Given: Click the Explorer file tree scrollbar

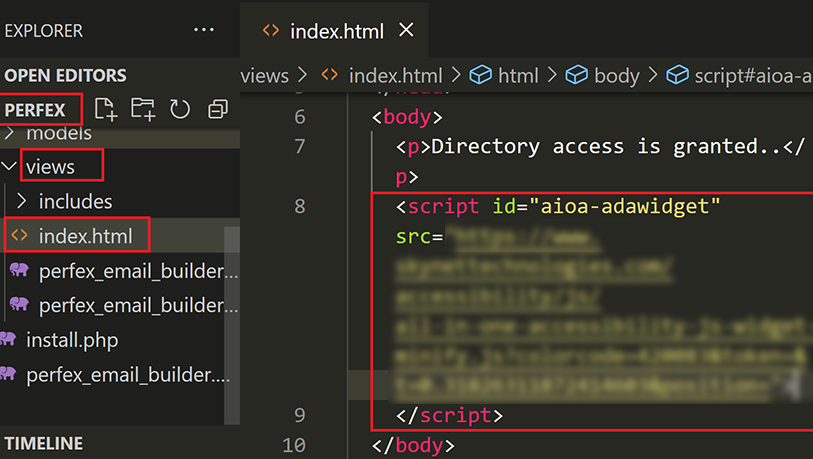Looking at the screenshot, I should tap(231, 326).
